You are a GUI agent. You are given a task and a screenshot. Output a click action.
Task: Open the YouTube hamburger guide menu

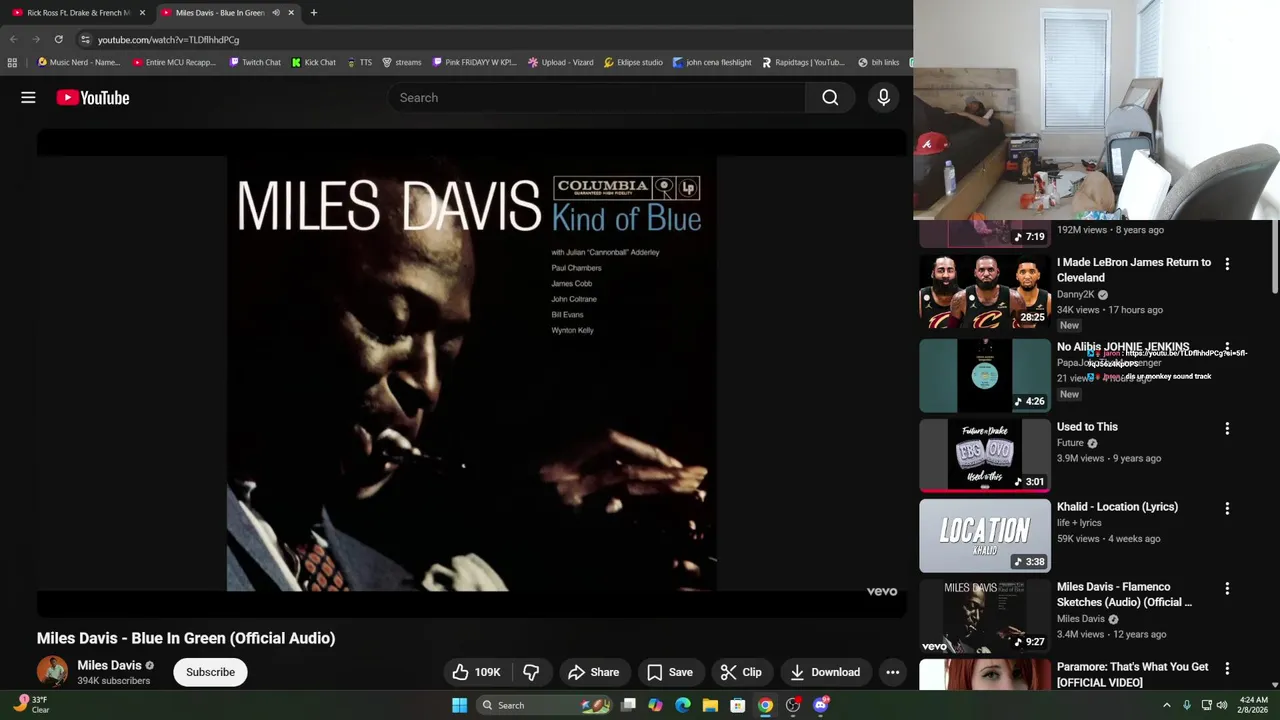click(28, 97)
